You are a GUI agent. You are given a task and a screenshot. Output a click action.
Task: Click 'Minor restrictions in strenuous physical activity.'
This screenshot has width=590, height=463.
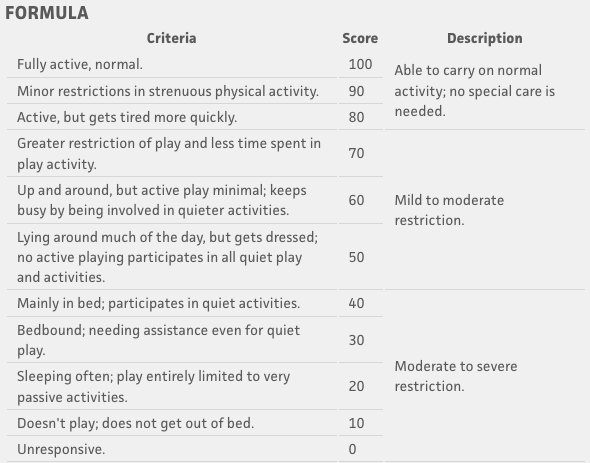[x=168, y=91]
